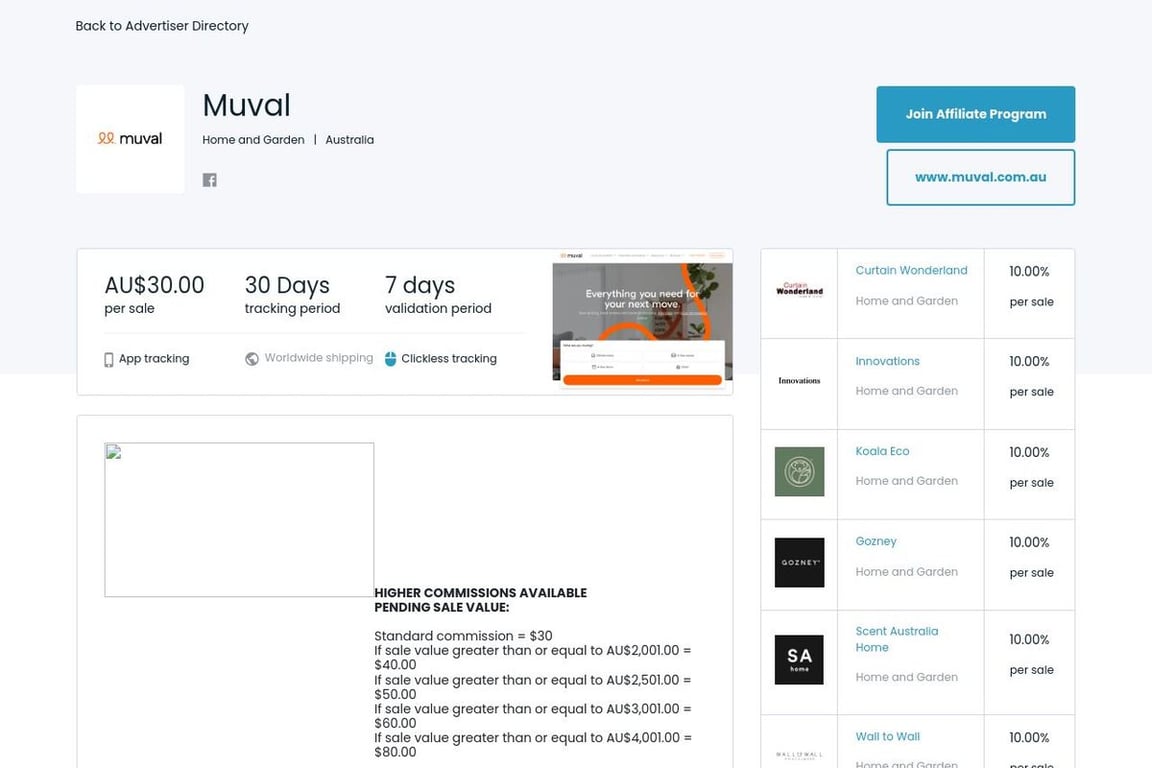Open Scent Australia Home advertiser link
The width and height of the screenshot is (1152, 768).
[x=896, y=639]
